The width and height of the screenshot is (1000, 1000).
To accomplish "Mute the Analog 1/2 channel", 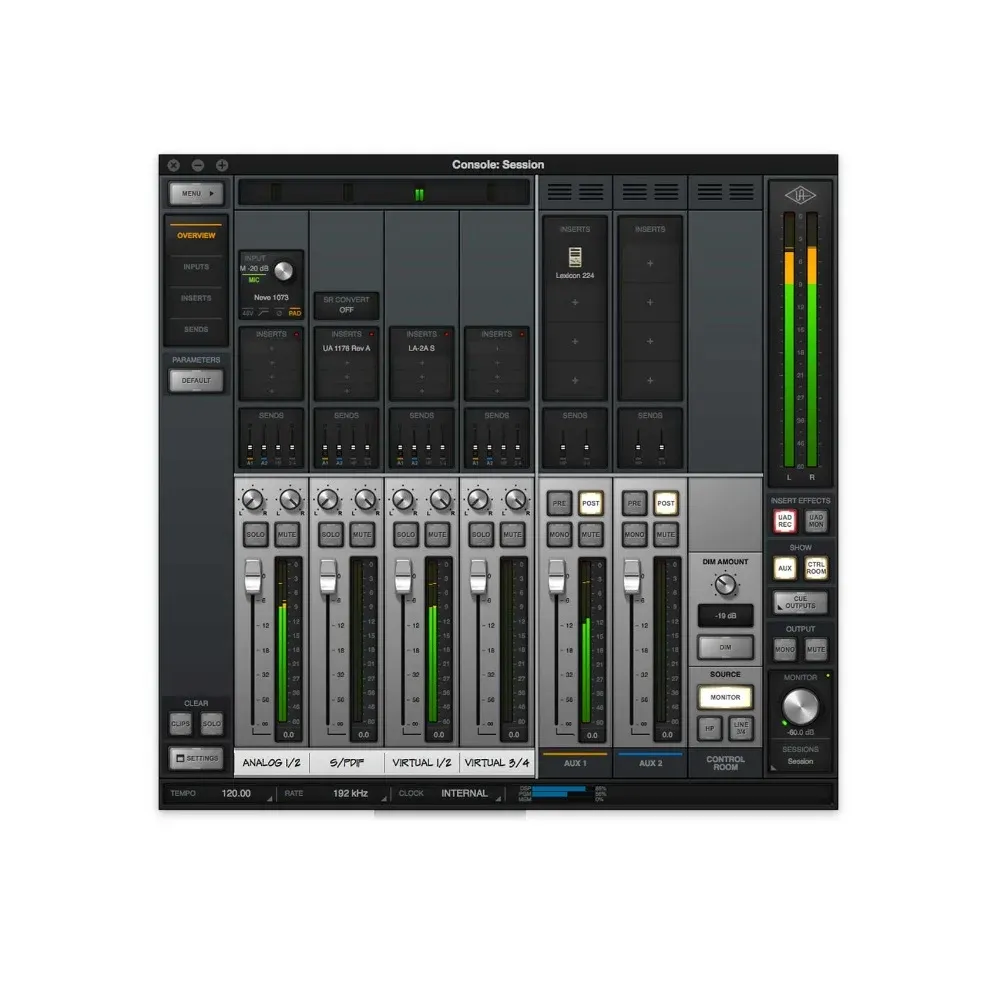I will pos(286,535).
